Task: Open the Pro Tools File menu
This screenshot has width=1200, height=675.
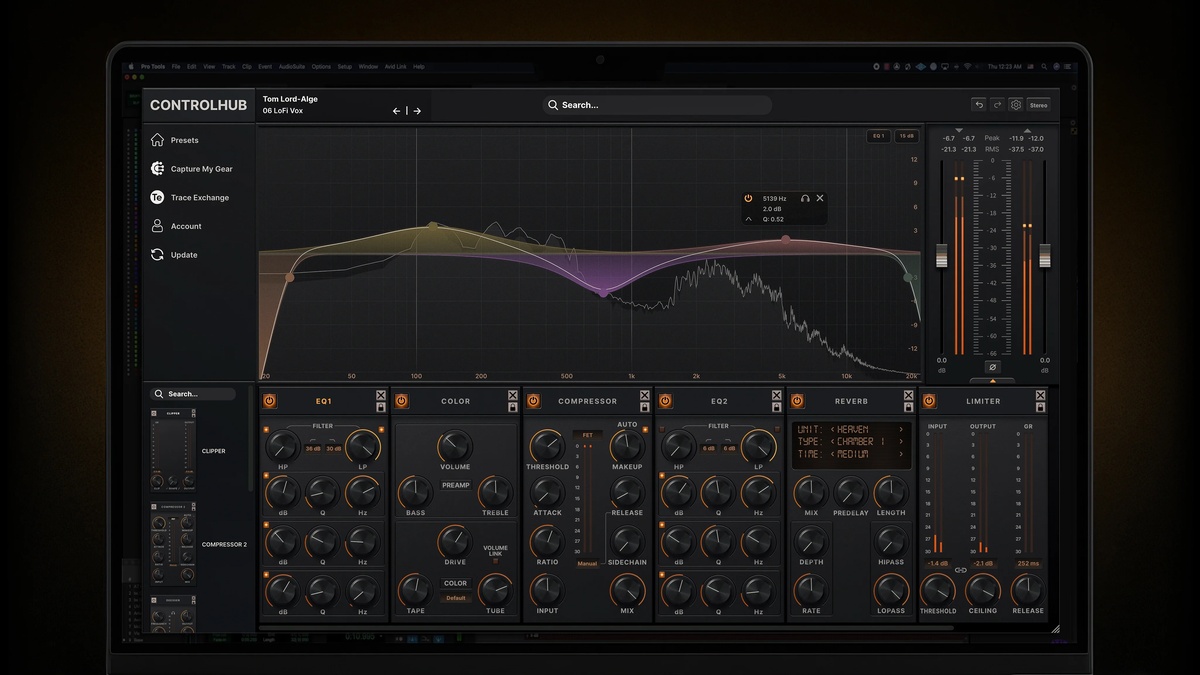Action: (x=176, y=67)
